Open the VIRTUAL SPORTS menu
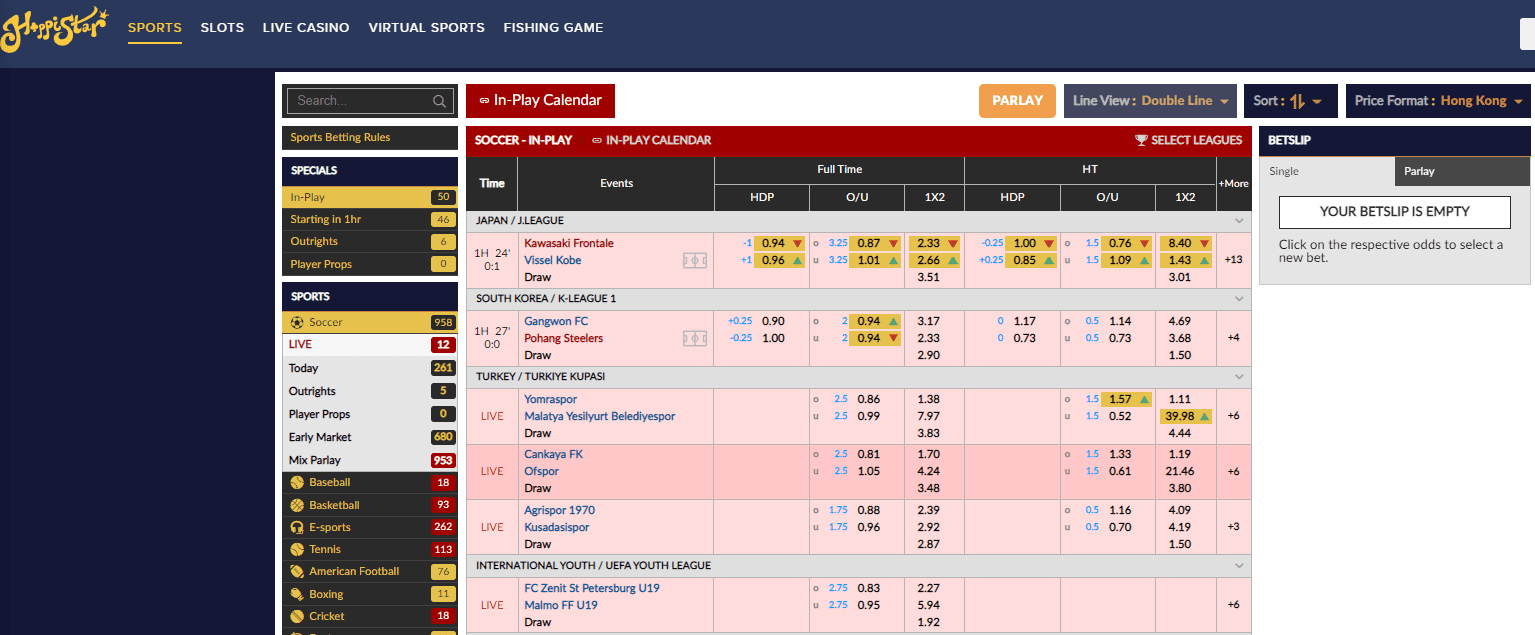This screenshot has width=1535, height=635. (x=426, y=28)
